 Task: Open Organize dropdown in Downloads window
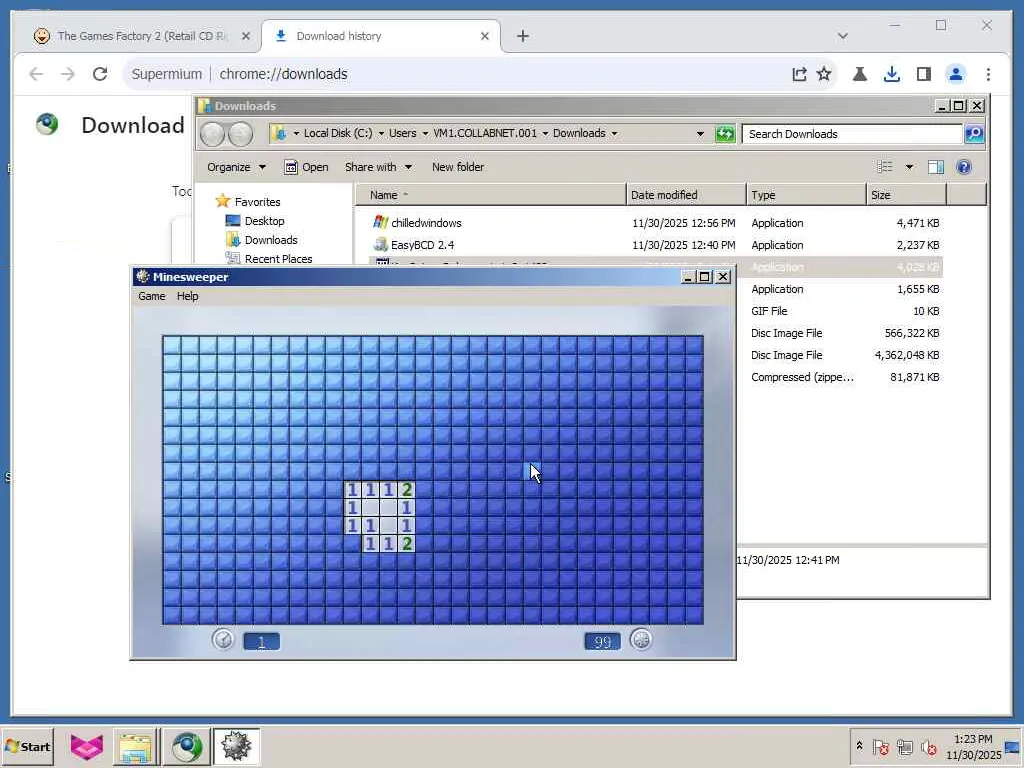pos(236,167)
